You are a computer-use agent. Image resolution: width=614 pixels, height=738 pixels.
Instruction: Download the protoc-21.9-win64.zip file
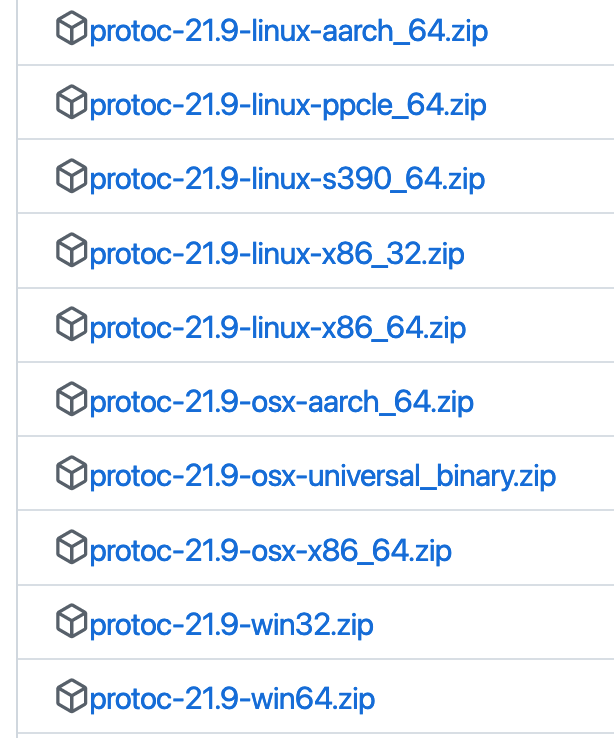232,698
